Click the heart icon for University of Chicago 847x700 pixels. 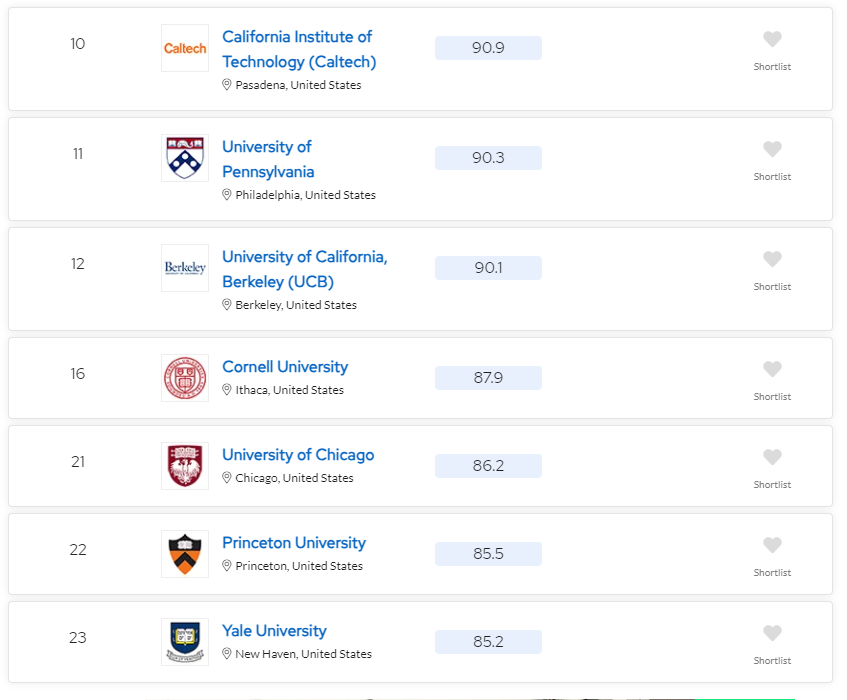[x=772, y=457]
